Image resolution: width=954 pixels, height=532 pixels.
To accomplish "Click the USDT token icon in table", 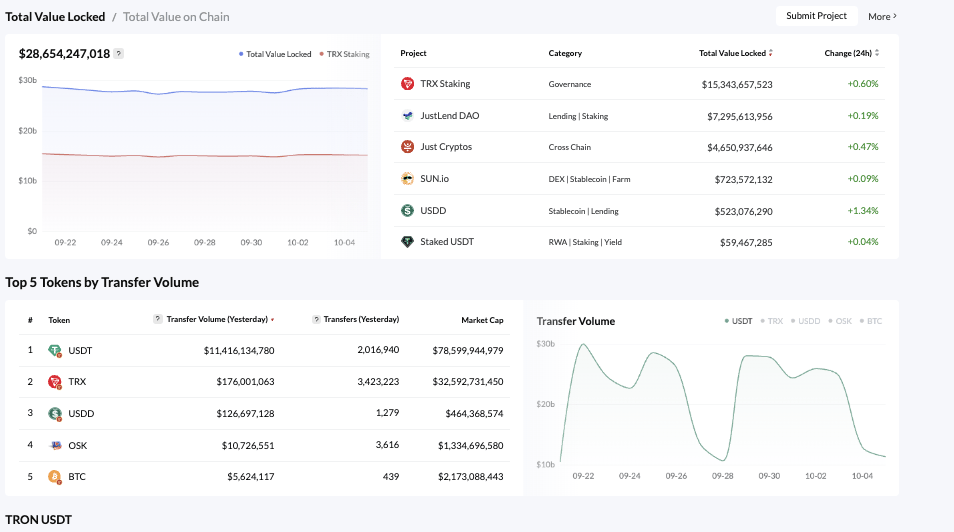I will tap(54, 351).
